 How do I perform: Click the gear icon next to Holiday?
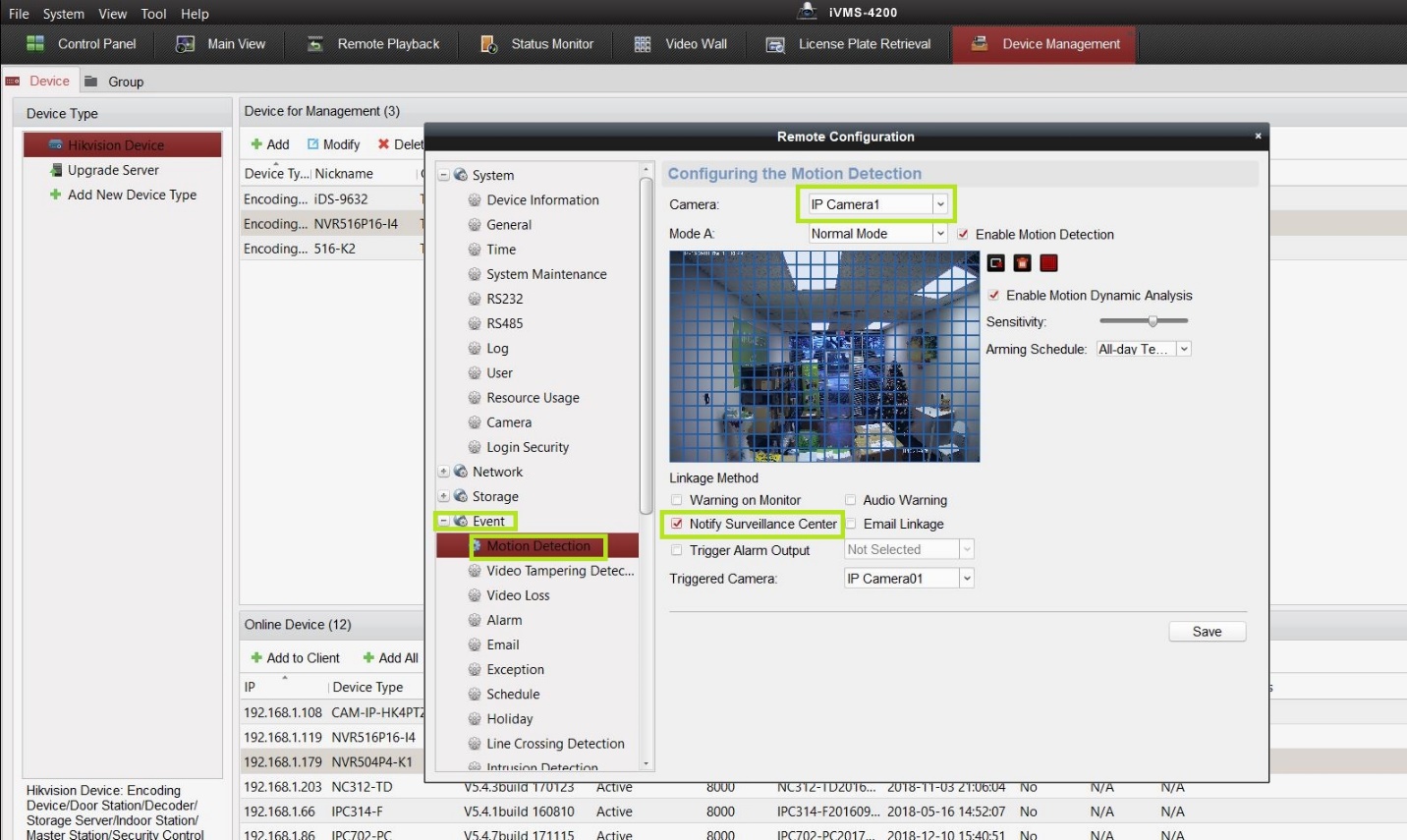click(x=475, y=719)
